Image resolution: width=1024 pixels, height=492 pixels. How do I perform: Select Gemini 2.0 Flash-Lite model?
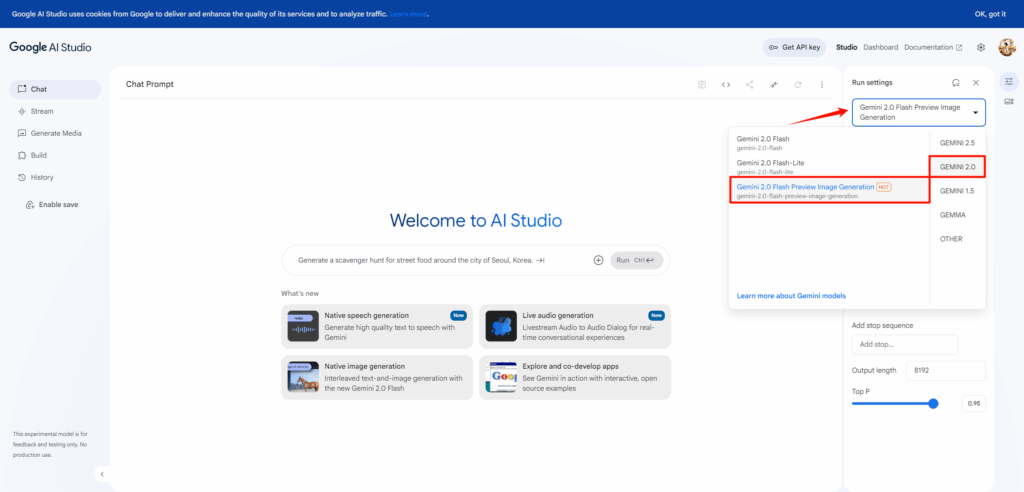(x=829, y=167)
